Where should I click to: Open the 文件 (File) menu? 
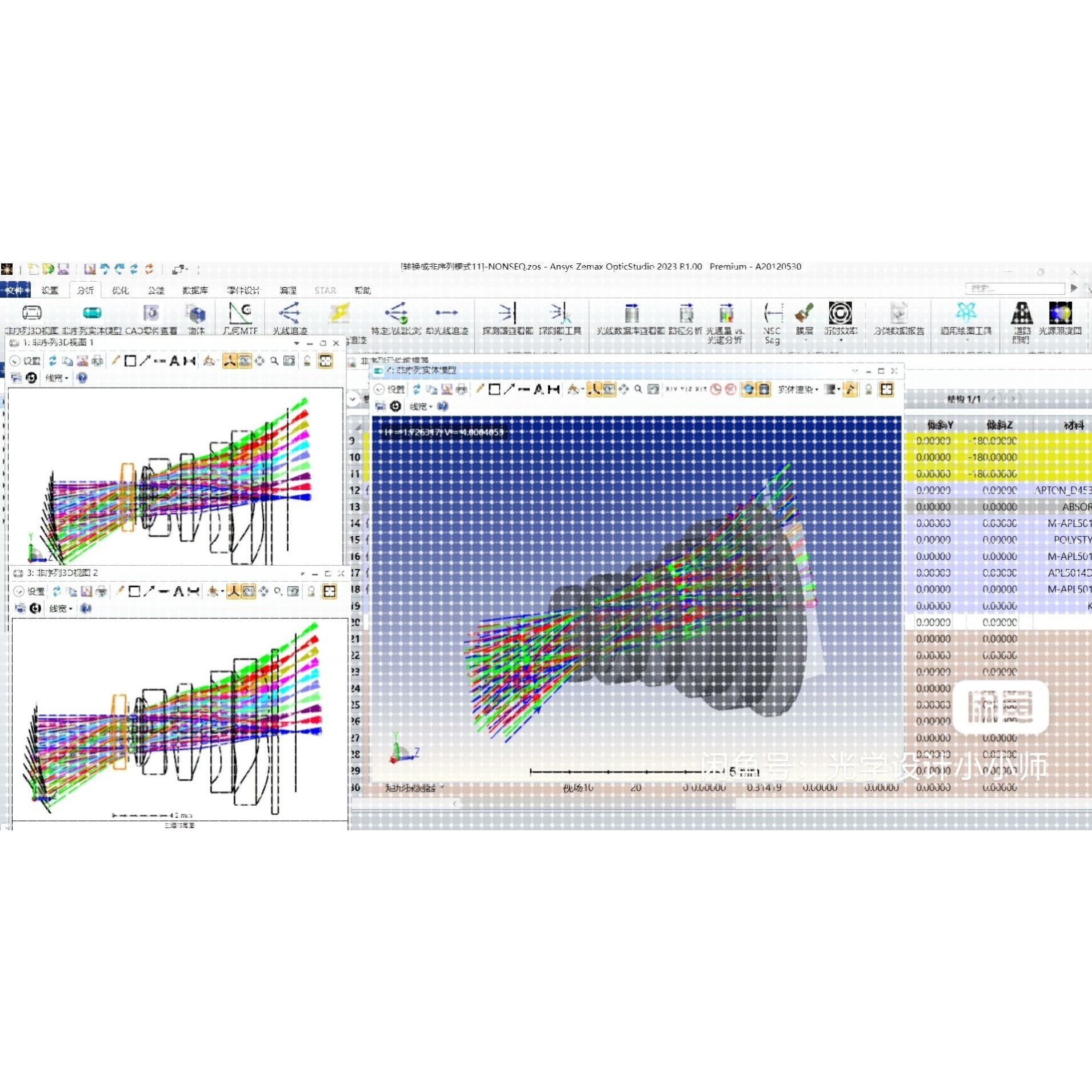tap(15, 290)
